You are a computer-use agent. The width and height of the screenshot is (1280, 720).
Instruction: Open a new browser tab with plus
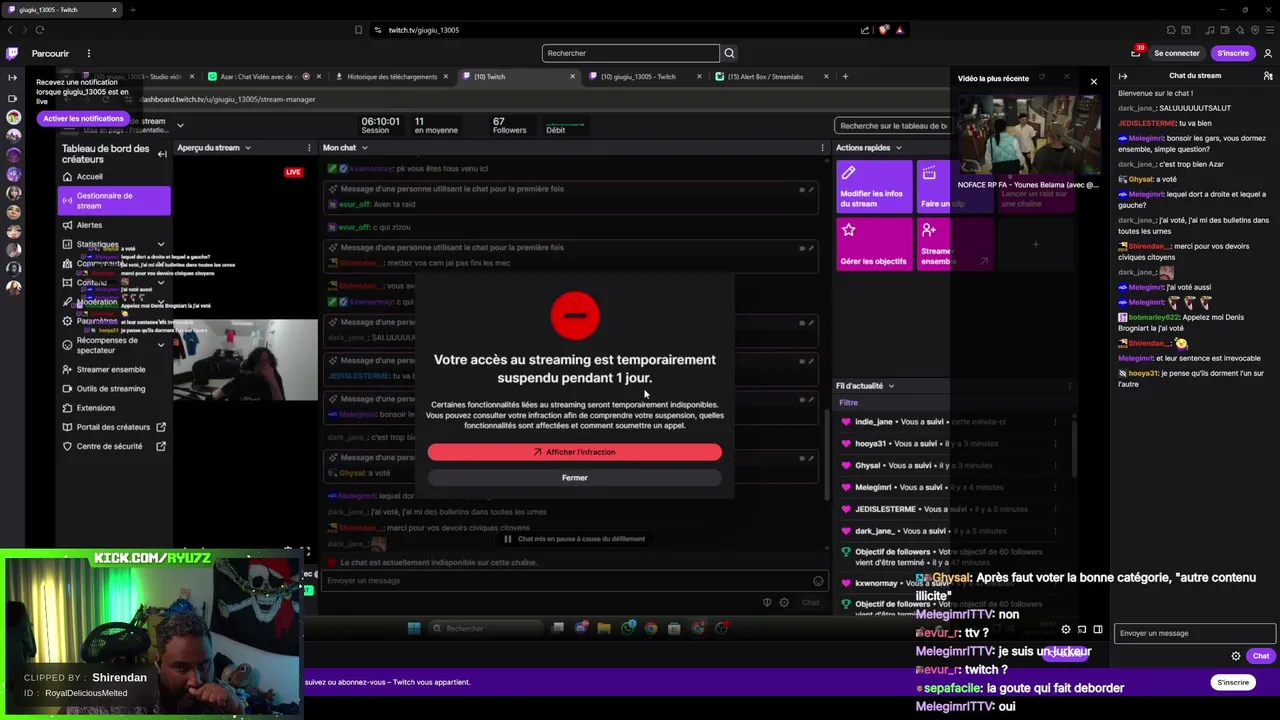click(132, 10)
